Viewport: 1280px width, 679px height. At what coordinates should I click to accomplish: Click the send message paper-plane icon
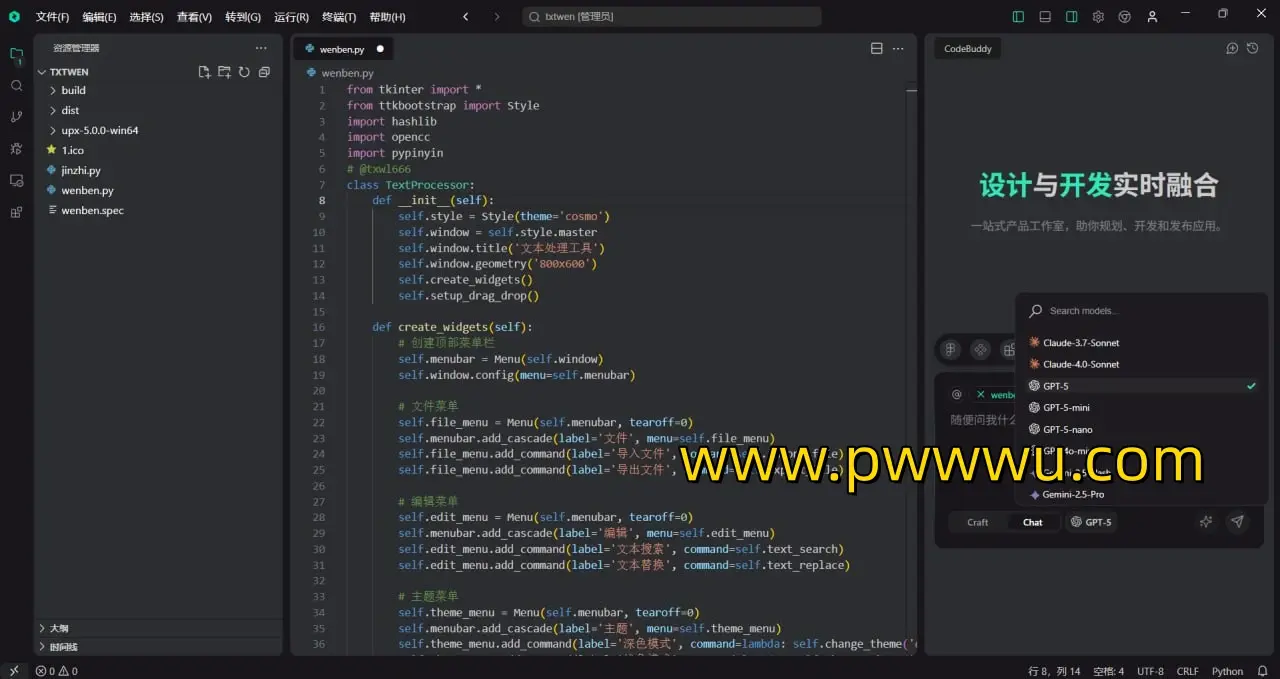(1237, 522)
